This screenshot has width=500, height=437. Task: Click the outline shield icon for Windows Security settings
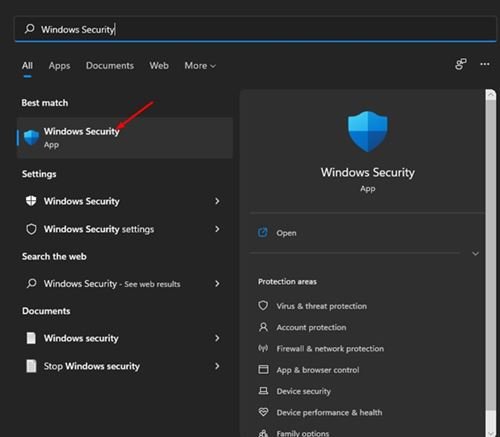(x=31, y=229)
